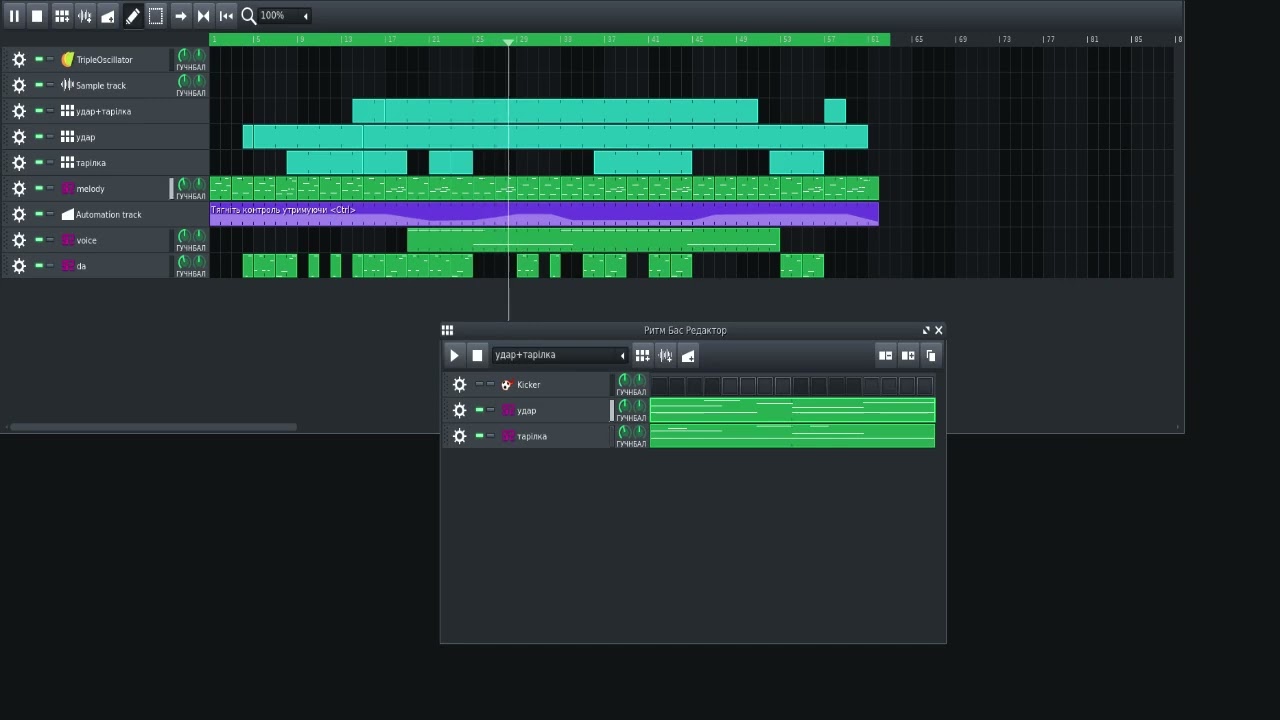Add sample track in Beat editor toolbar

[x=665, y=355]
